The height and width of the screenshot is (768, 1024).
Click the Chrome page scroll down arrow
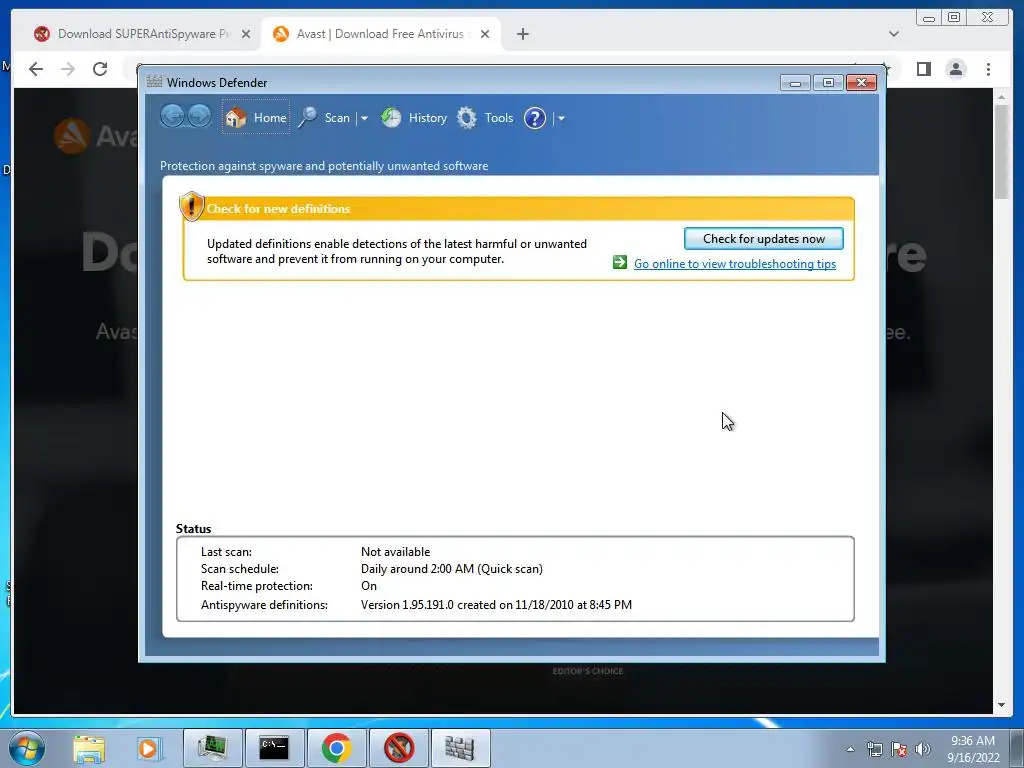tap(1001, 705)
